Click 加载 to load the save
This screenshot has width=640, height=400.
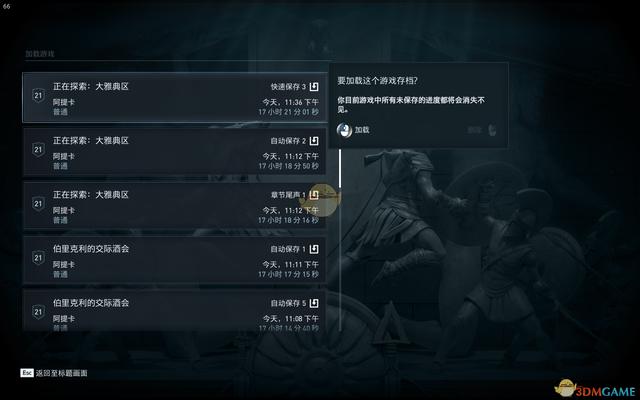click(362, 130)
